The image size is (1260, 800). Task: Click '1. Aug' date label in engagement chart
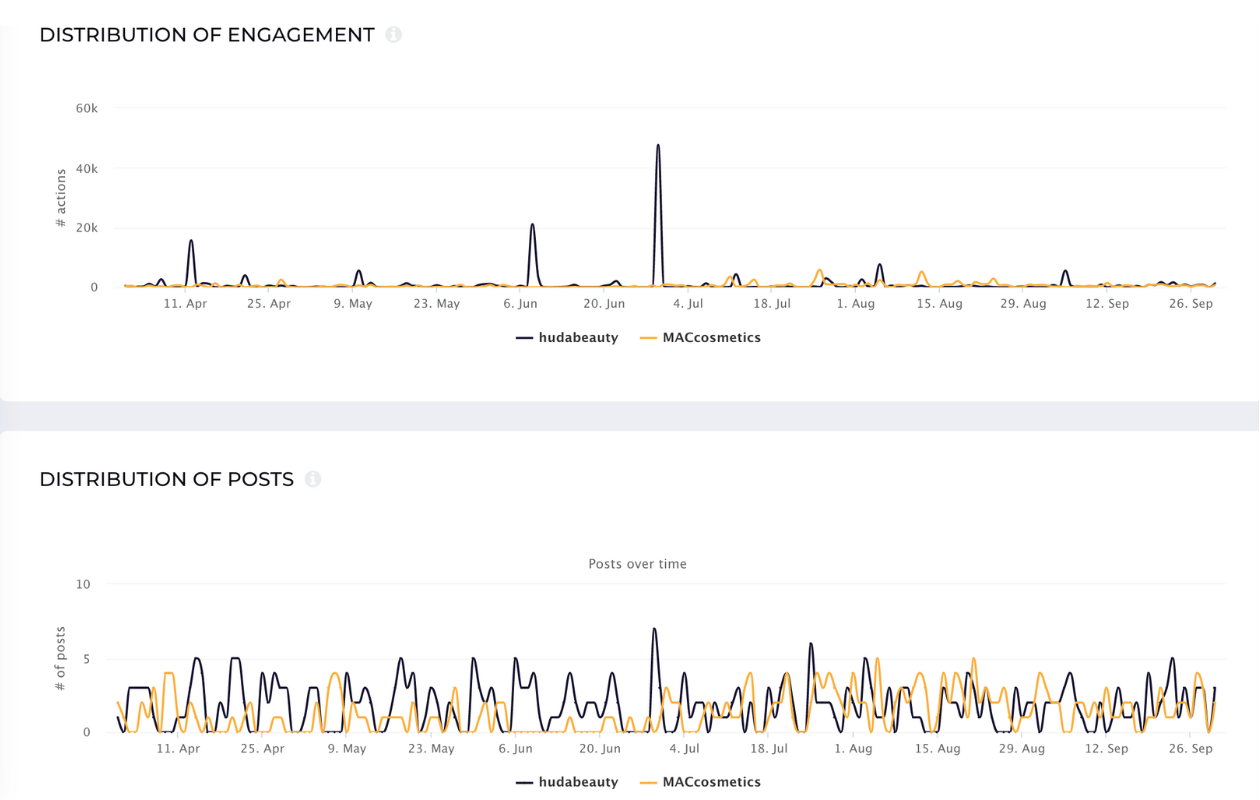point(856,304)
